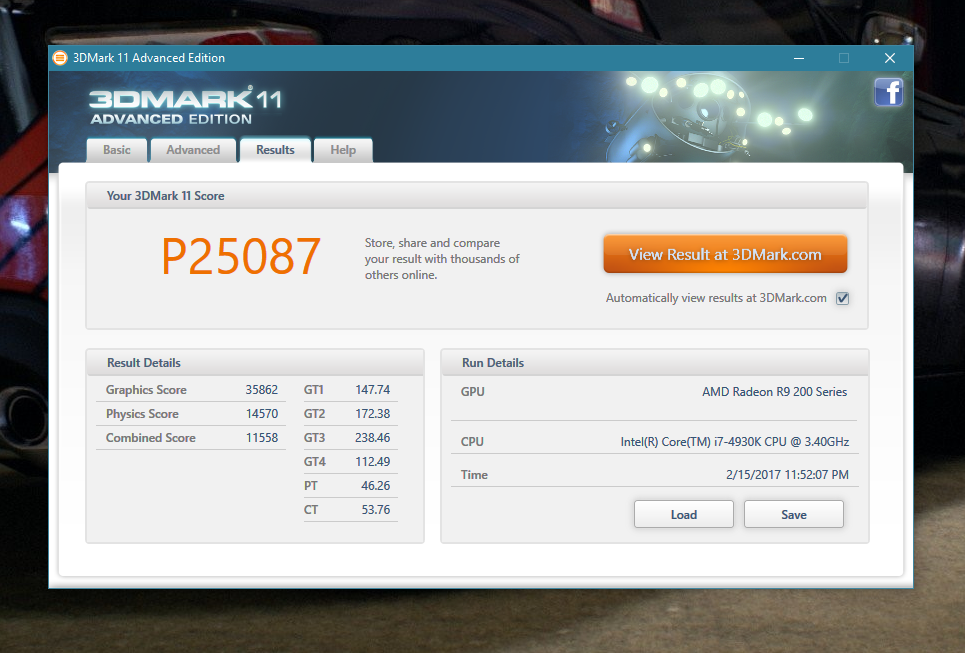Click the CPU name Intel Core i7-4930K
Image resolution: width=965 pixels, height=653 pixels.
coord(735,442)
